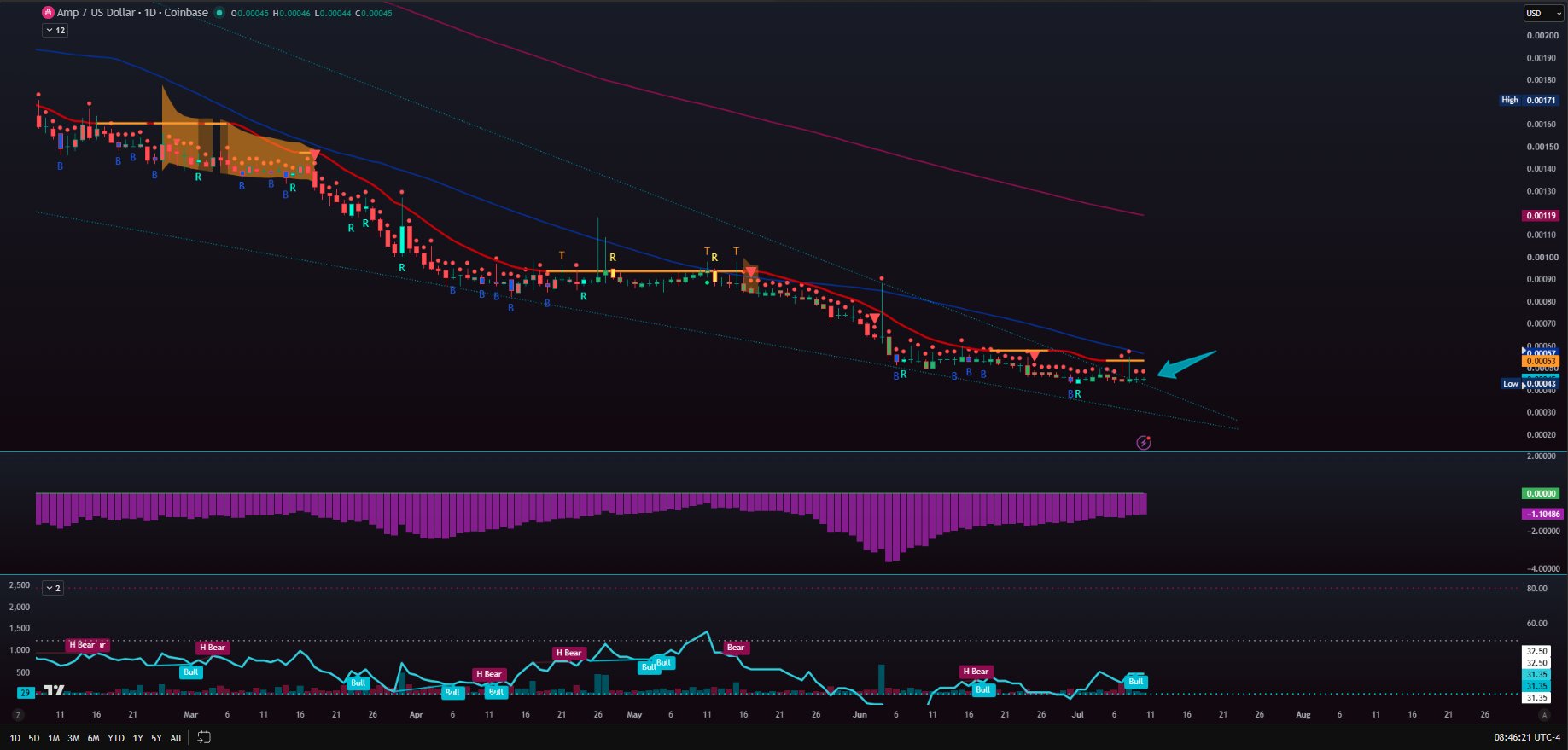Click the Jul label on the time axis
The image size is (1568, 750).
click(x=1078, y=715)
